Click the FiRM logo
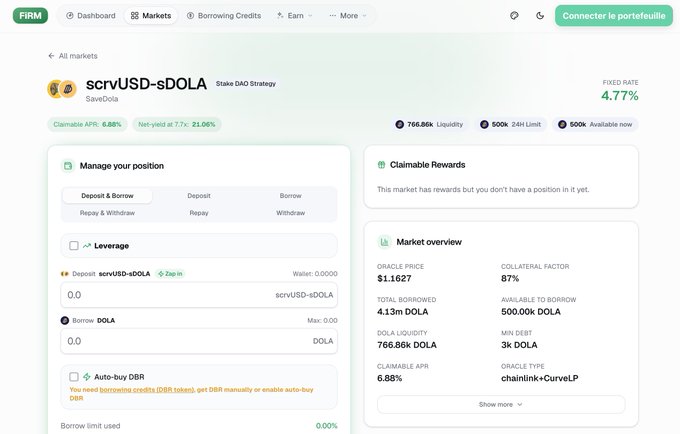680x434 pixels. 30,16
